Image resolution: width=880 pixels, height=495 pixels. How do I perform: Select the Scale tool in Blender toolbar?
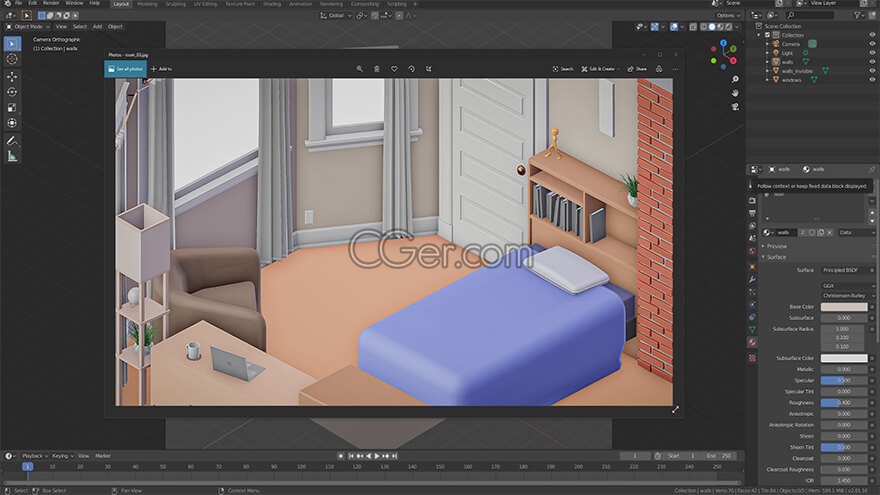[x=12, y=107]
